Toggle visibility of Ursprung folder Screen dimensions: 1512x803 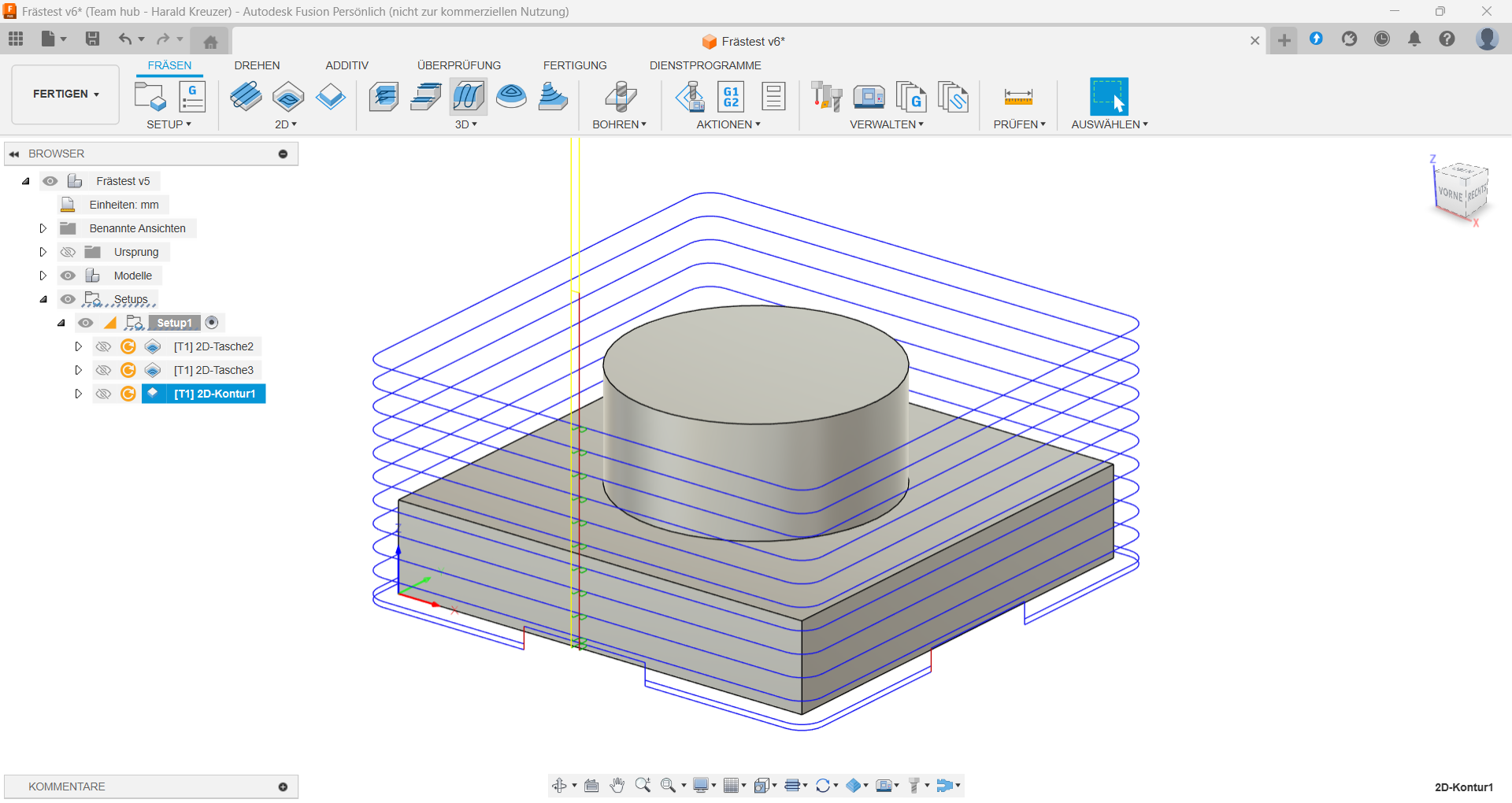coord(69,252)
